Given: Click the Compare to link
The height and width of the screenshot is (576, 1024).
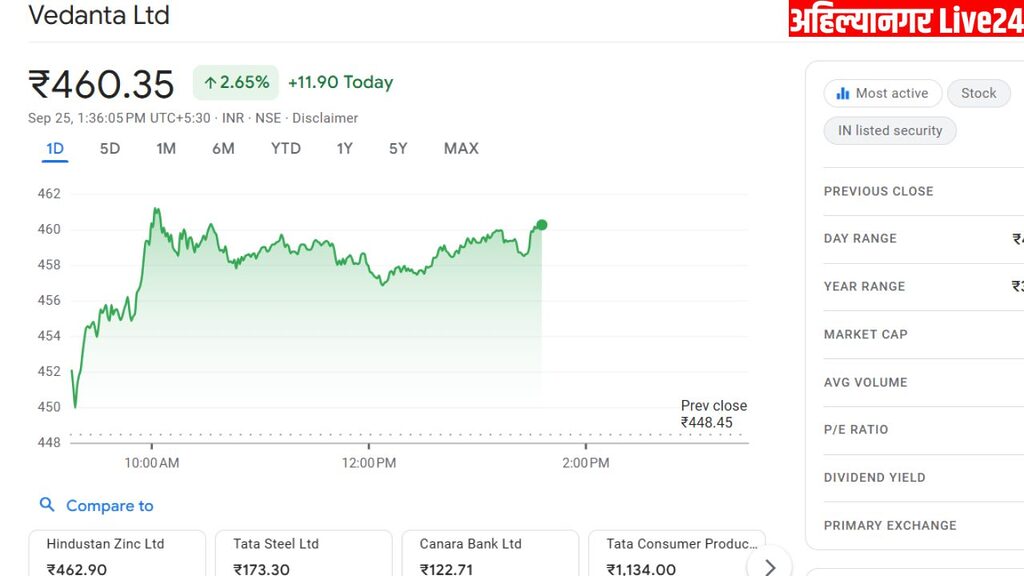Looking at the screenshot, I should 110,506.
